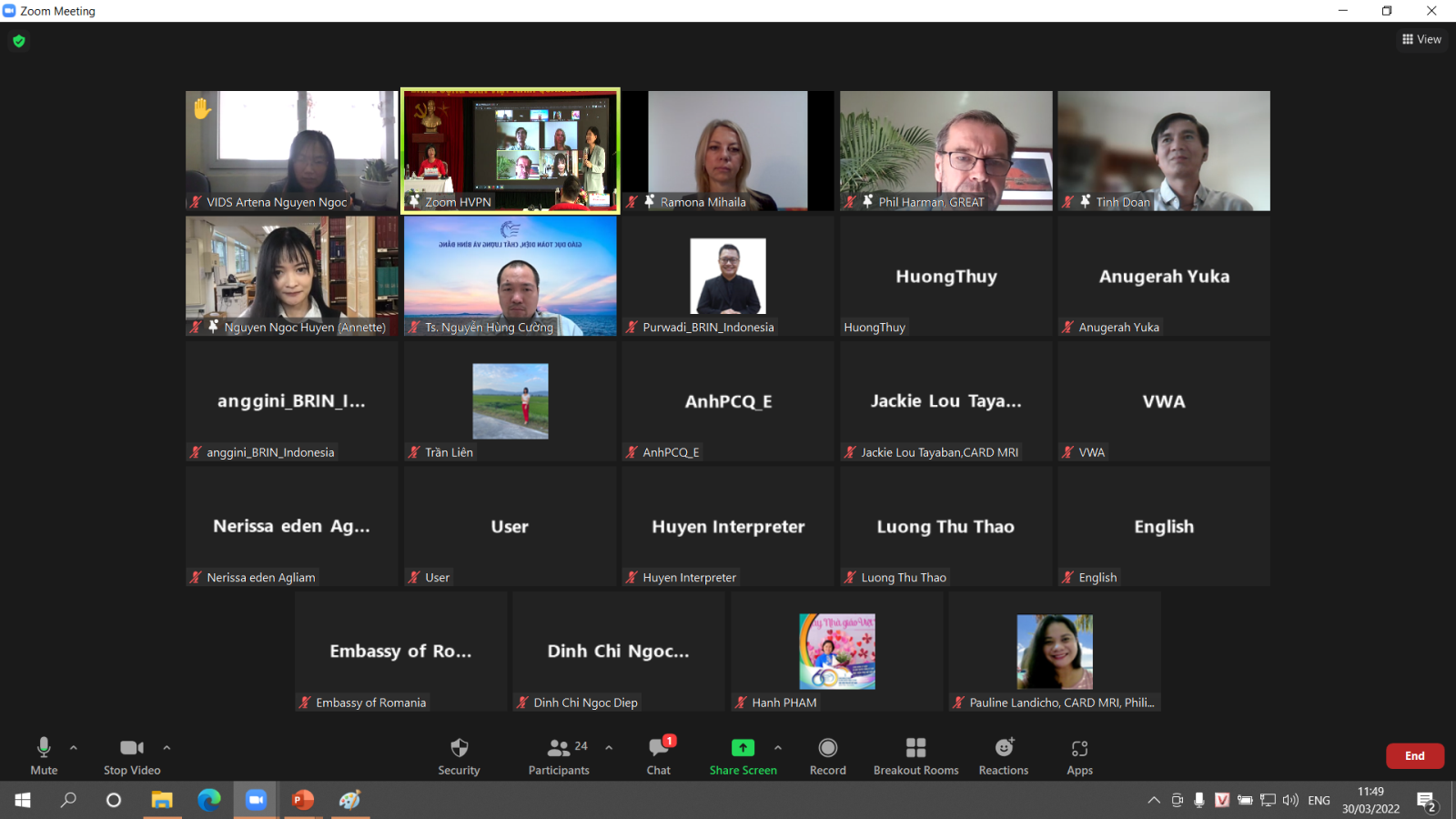Expand the Share Screen options arrow
1456x819 pixels.
click(x=778, y=748)
